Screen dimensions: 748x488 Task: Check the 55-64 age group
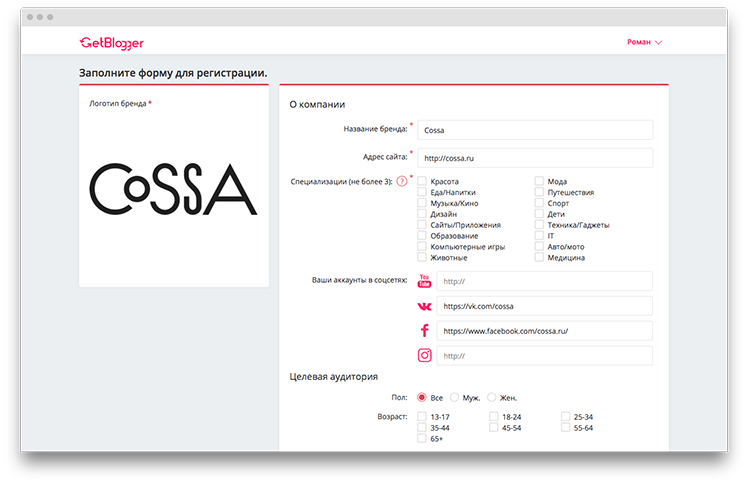565,427
